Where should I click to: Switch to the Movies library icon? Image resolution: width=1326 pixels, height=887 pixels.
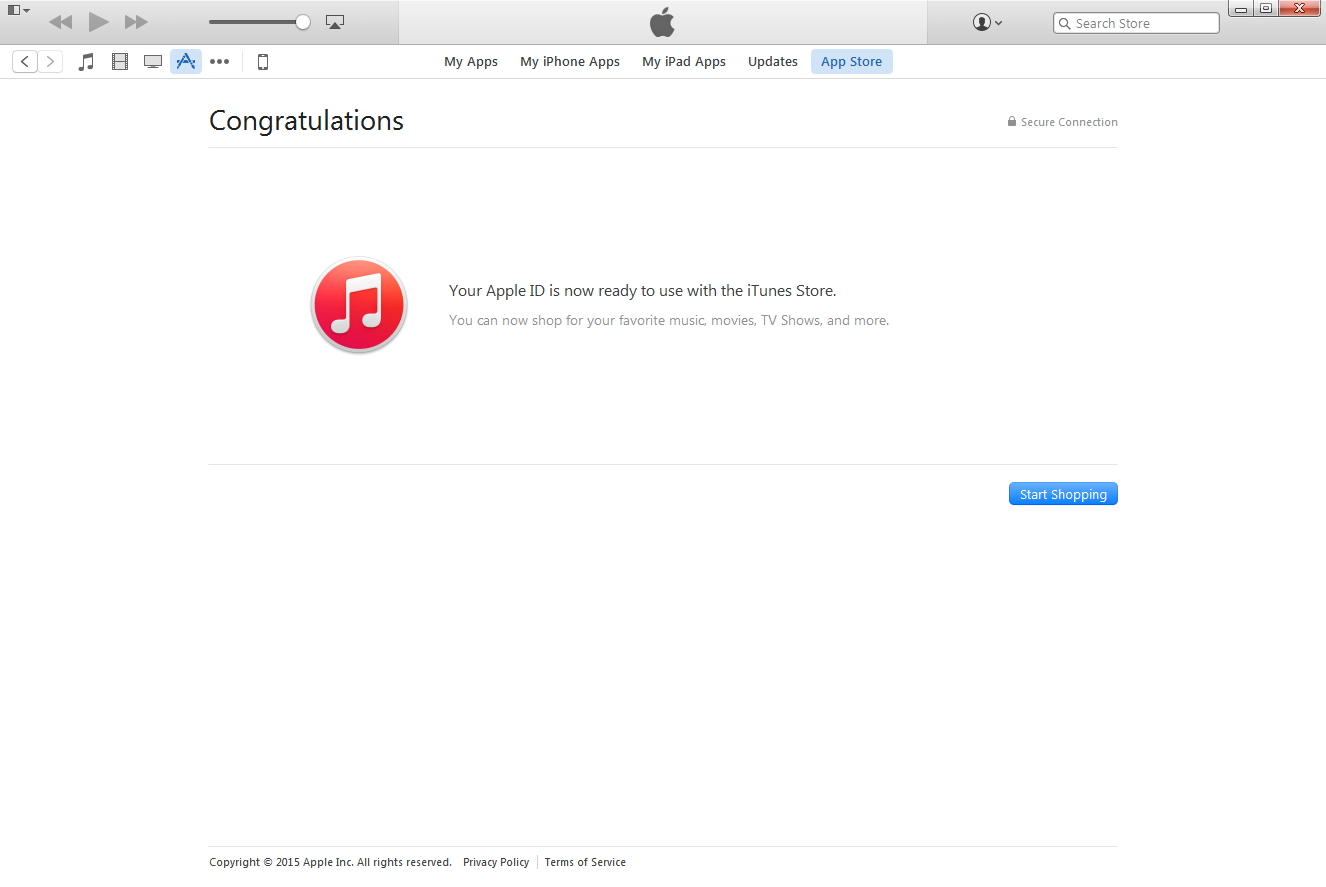pyautogui.click(x=120, y=62)
